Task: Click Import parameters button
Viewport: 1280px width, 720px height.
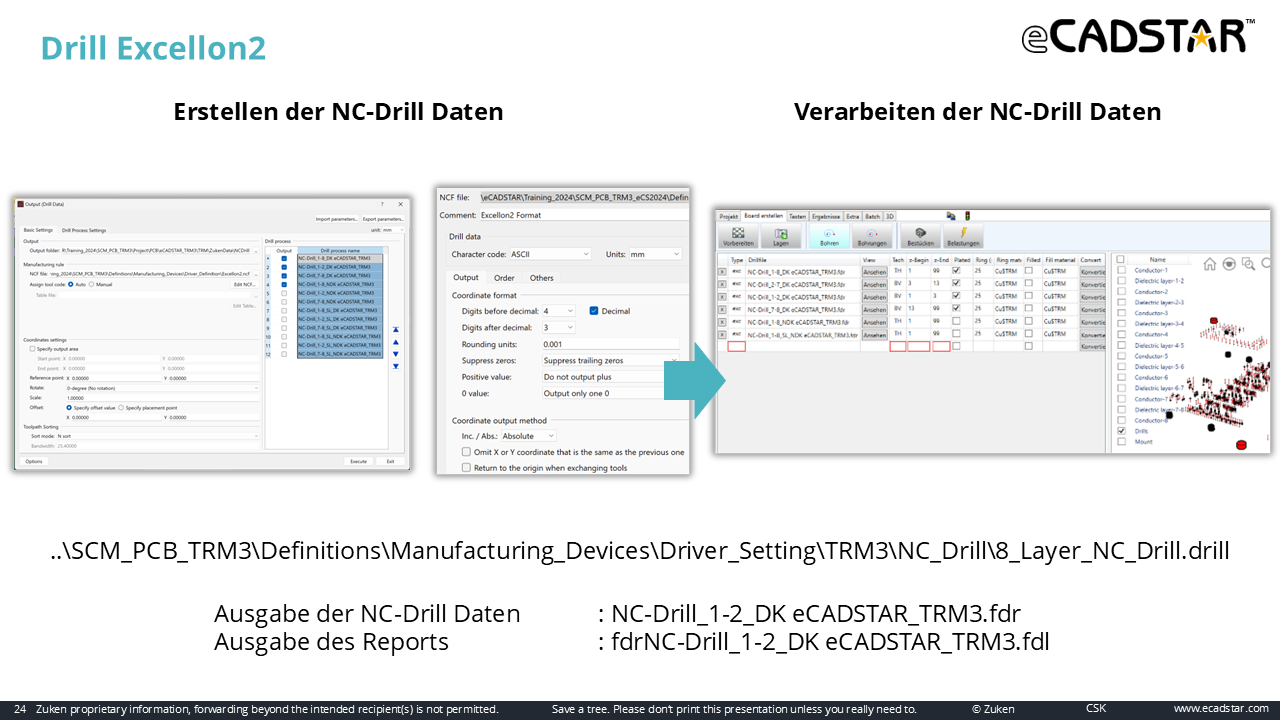Action: coord(337,219)
